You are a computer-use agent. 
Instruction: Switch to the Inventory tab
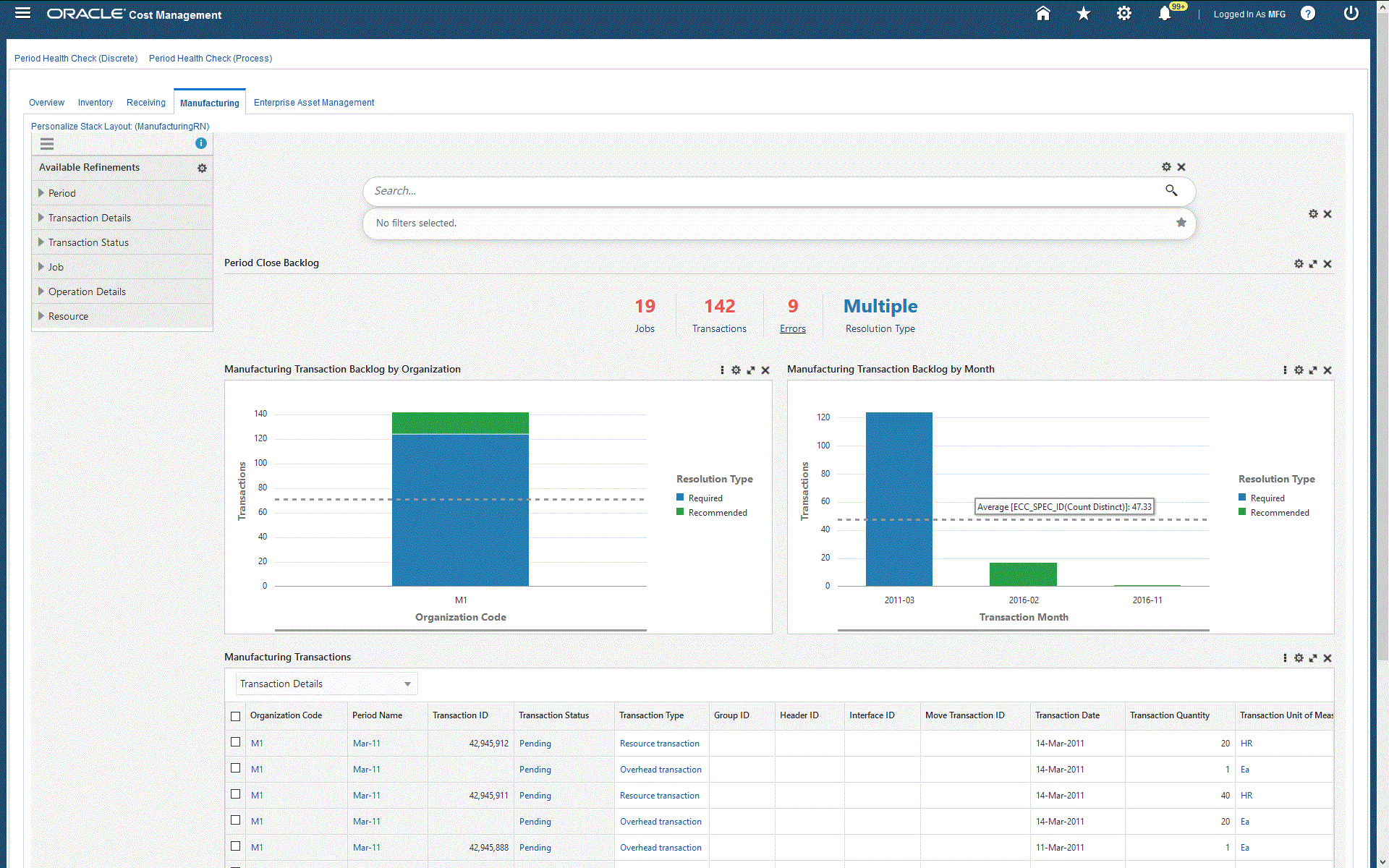point(95,103)
